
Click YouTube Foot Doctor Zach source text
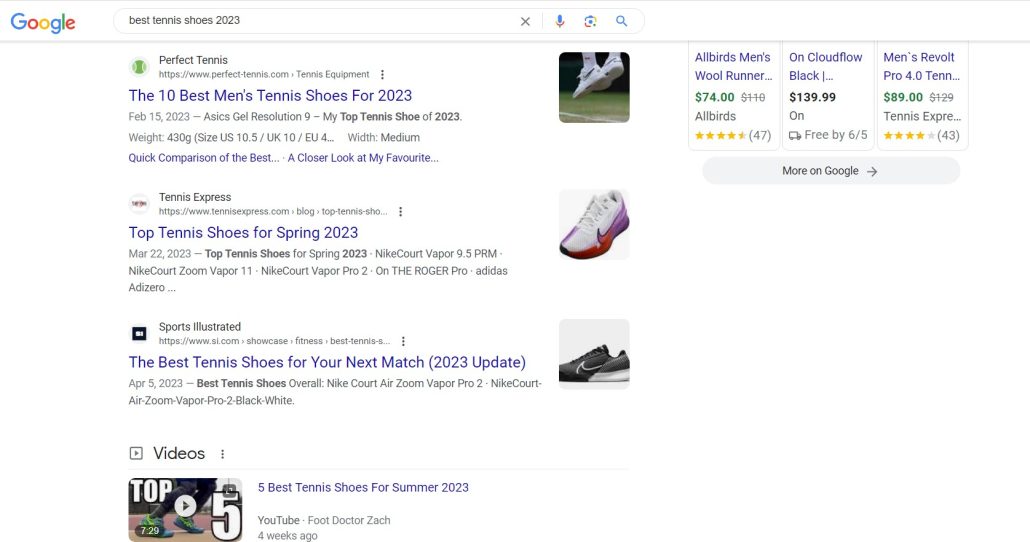click(x=324, y=520)
